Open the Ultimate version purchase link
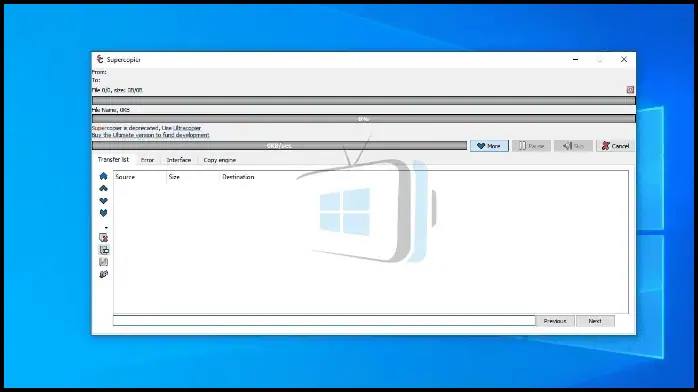The width and height of the screenshot is (698, 392). tap(150, 135)
